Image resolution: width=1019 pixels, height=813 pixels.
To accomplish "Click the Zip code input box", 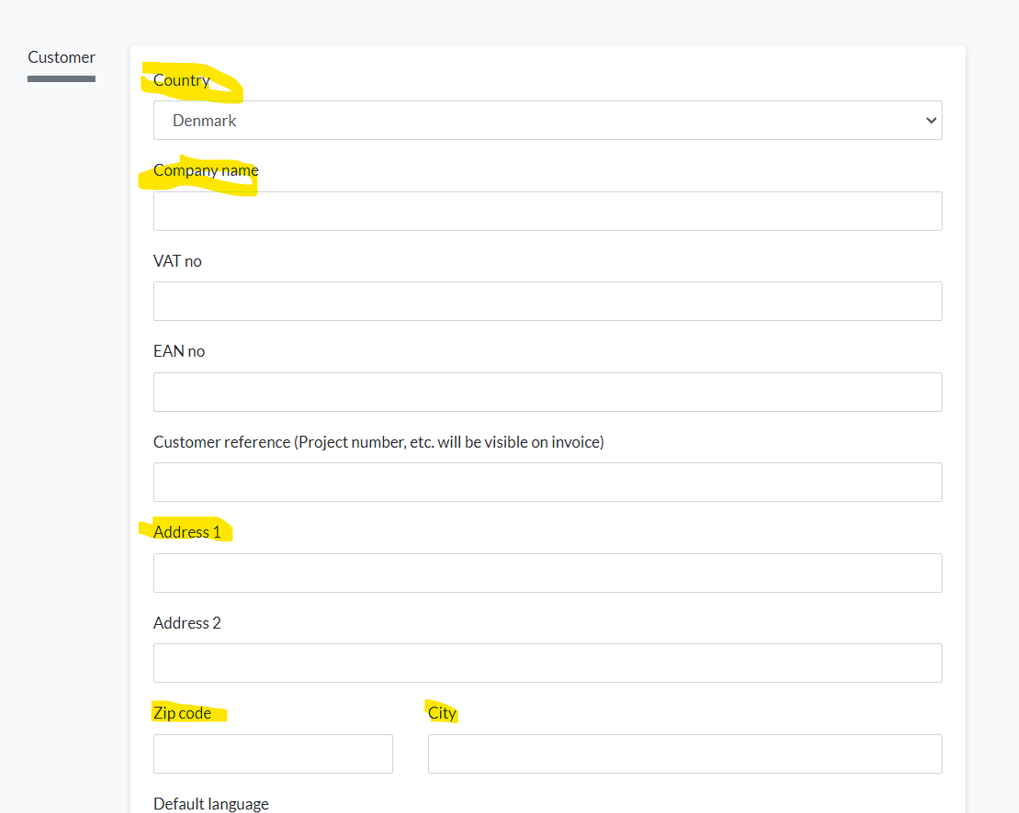I will 273,754.
